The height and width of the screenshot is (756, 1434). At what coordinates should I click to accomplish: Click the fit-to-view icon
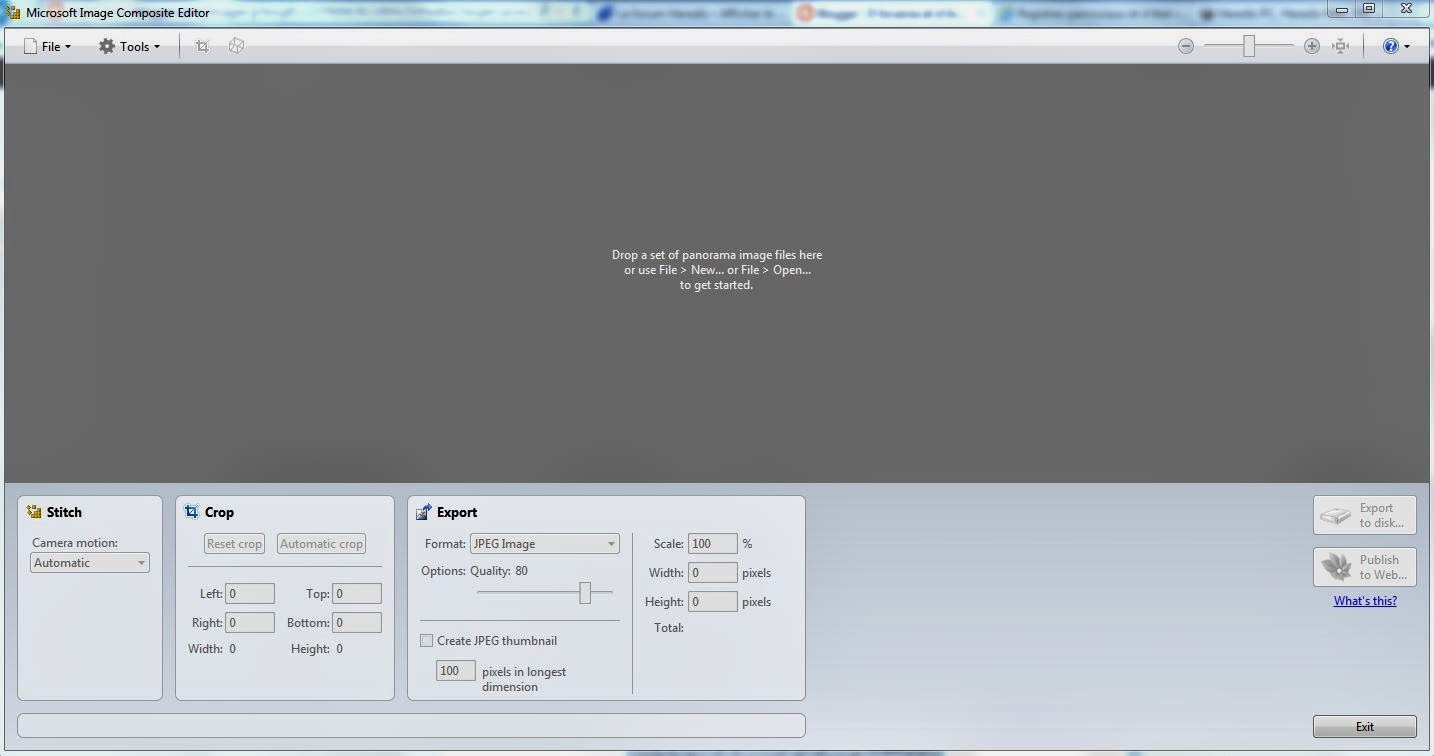pos(1341,45)
